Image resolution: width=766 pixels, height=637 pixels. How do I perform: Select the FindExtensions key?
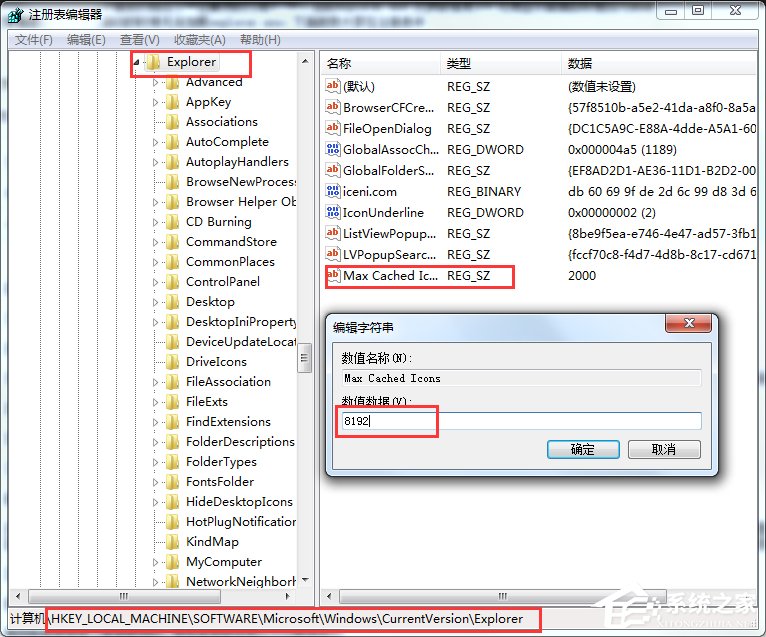click(x=228, y=422)
